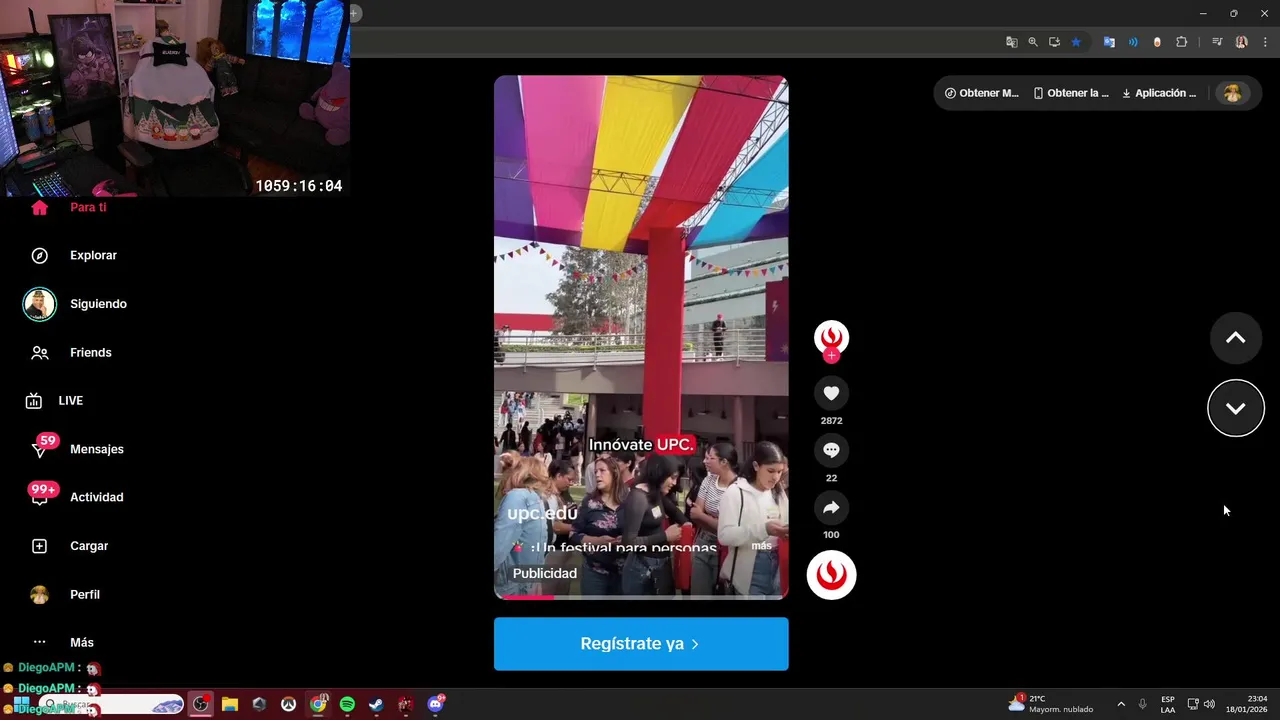Like the video with the heart icon

(x=831, y=393)
